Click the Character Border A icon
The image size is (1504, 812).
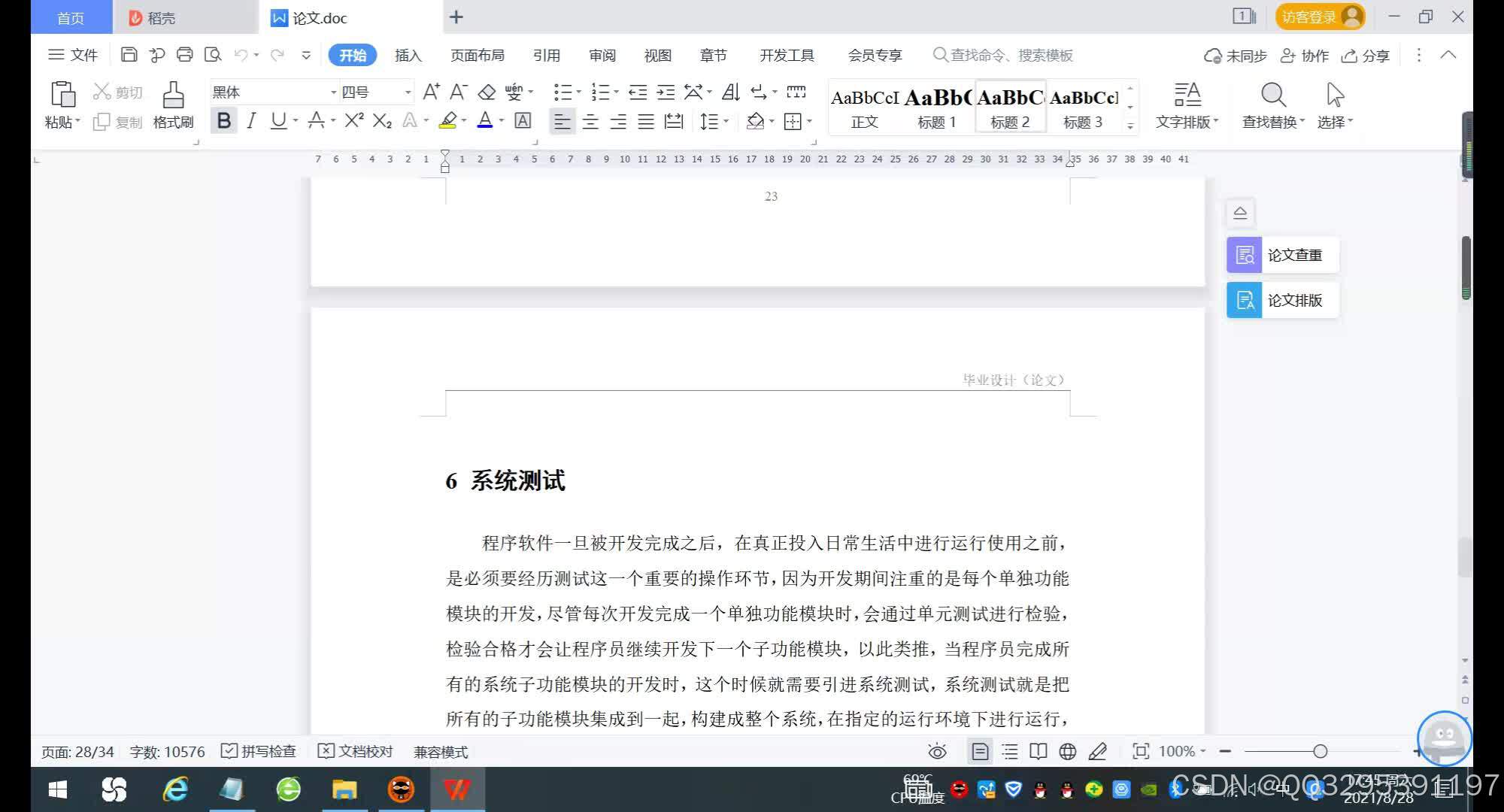[523, 120]
